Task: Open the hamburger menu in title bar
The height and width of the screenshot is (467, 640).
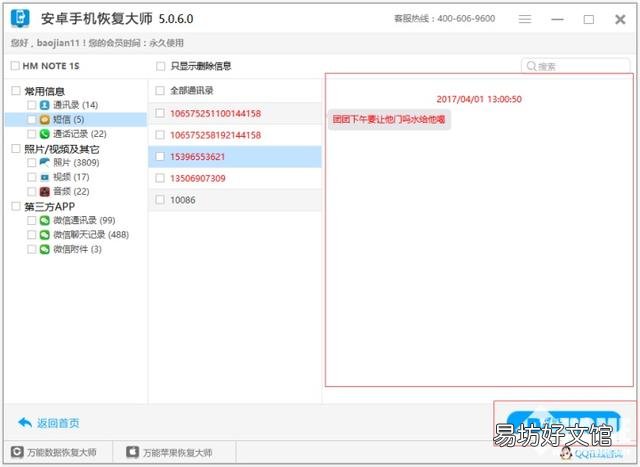Action: [x=525, y=19]
